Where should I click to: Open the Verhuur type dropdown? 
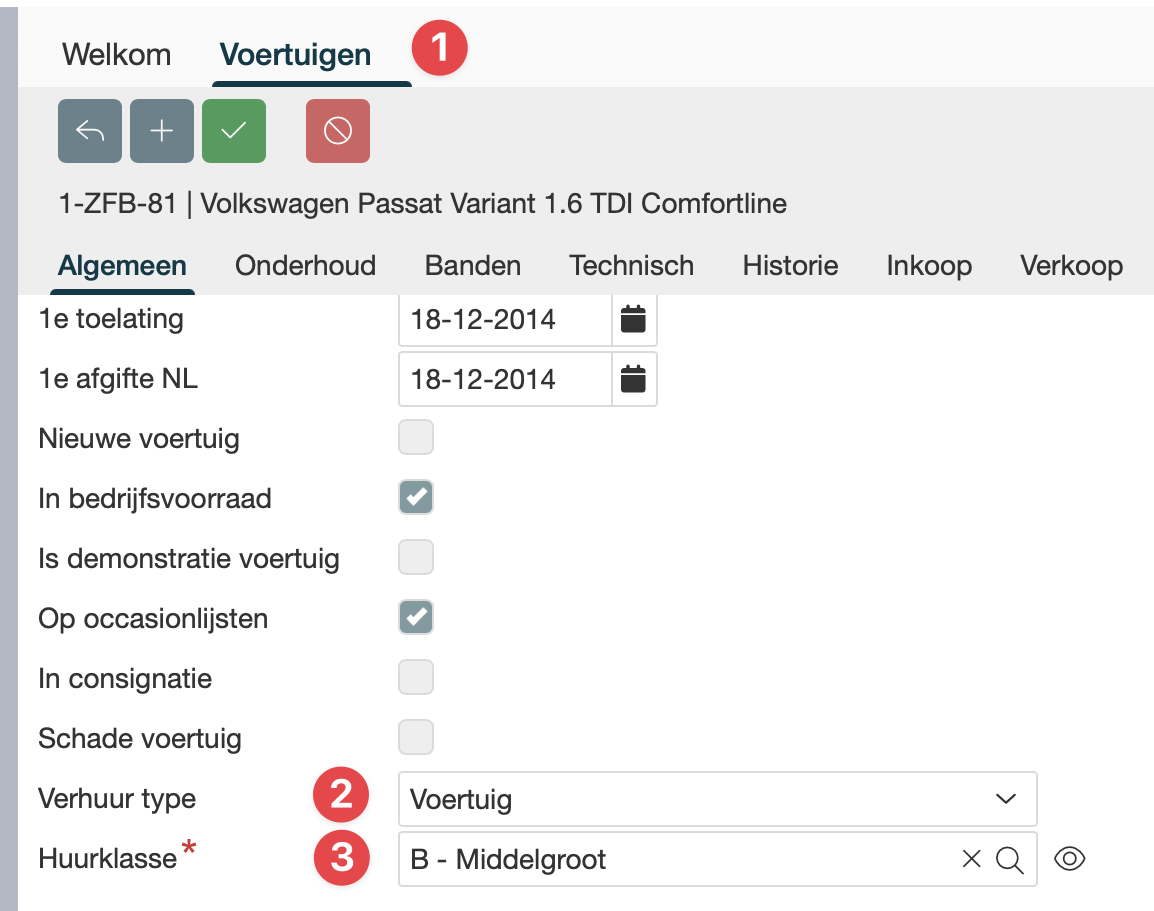[716, 799]
